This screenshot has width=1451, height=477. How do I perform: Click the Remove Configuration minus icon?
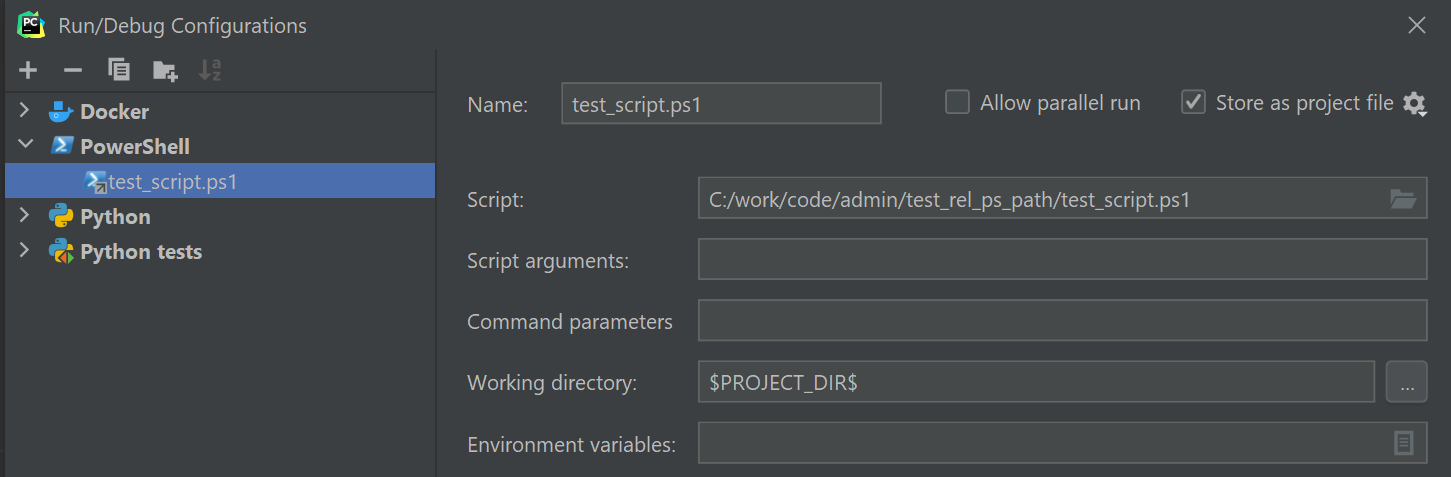click(72, 70)
